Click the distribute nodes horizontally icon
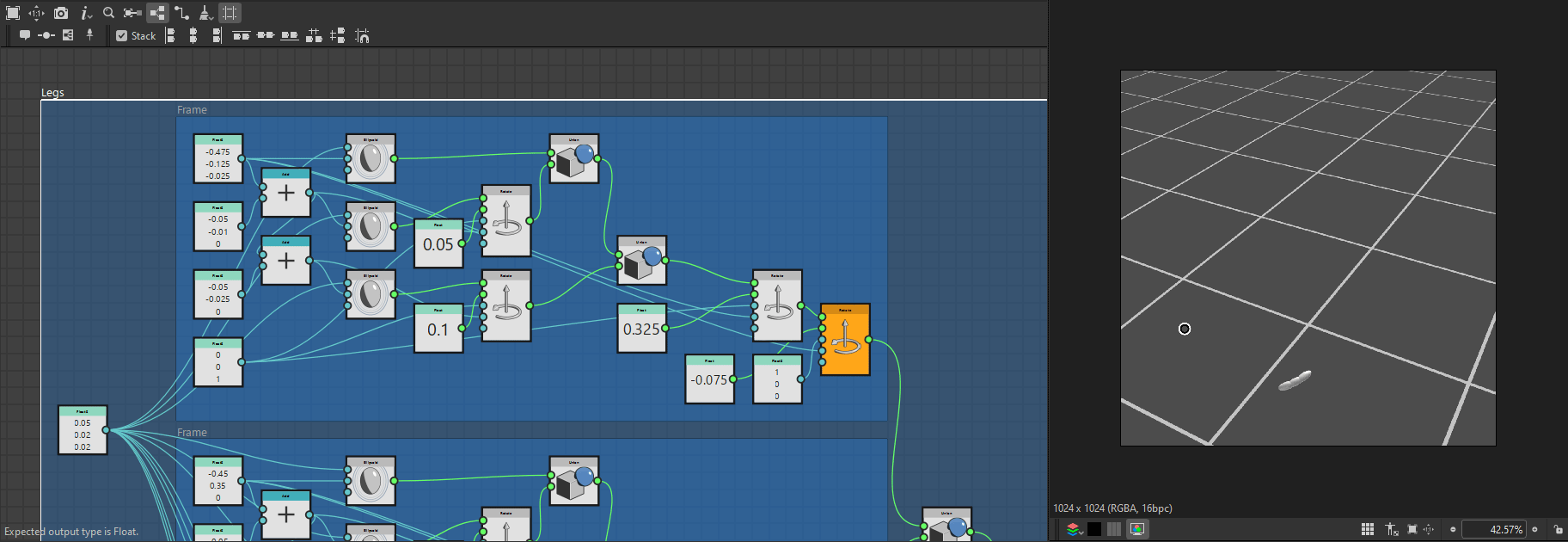This screenshot has height=542, width=1568. [314, 35]
